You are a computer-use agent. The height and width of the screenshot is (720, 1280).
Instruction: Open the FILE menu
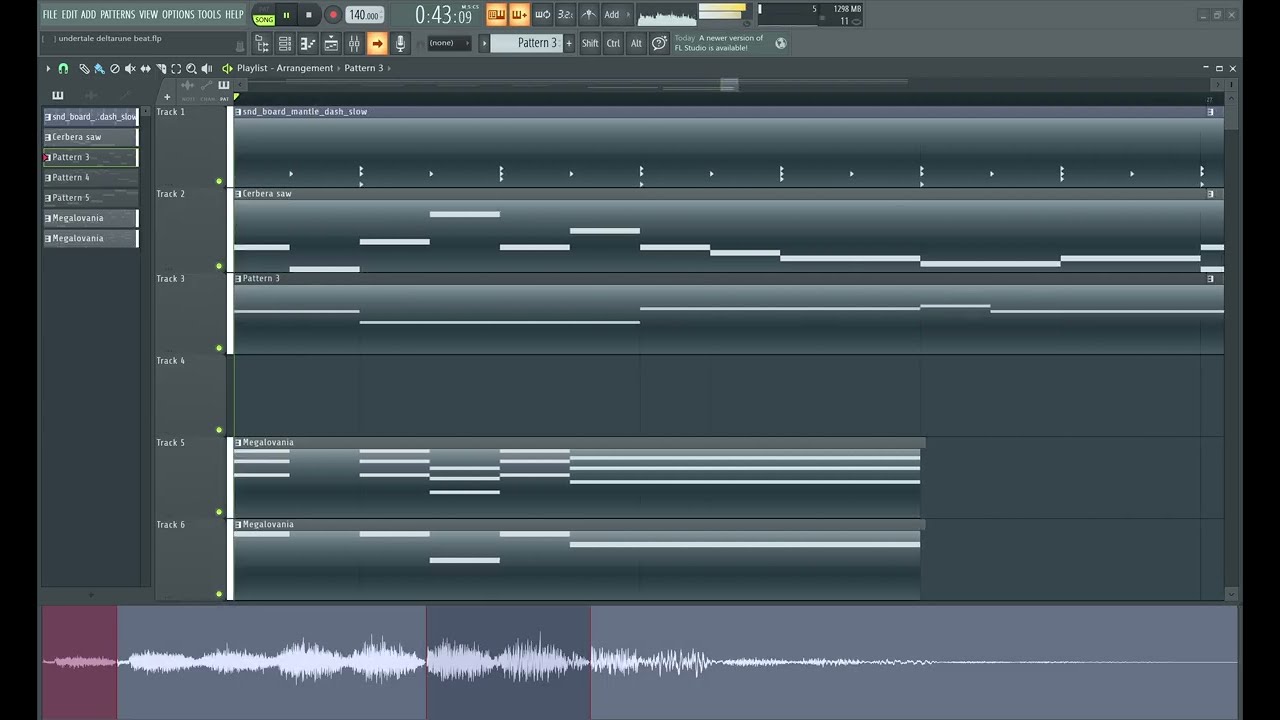tap(50, 14)
